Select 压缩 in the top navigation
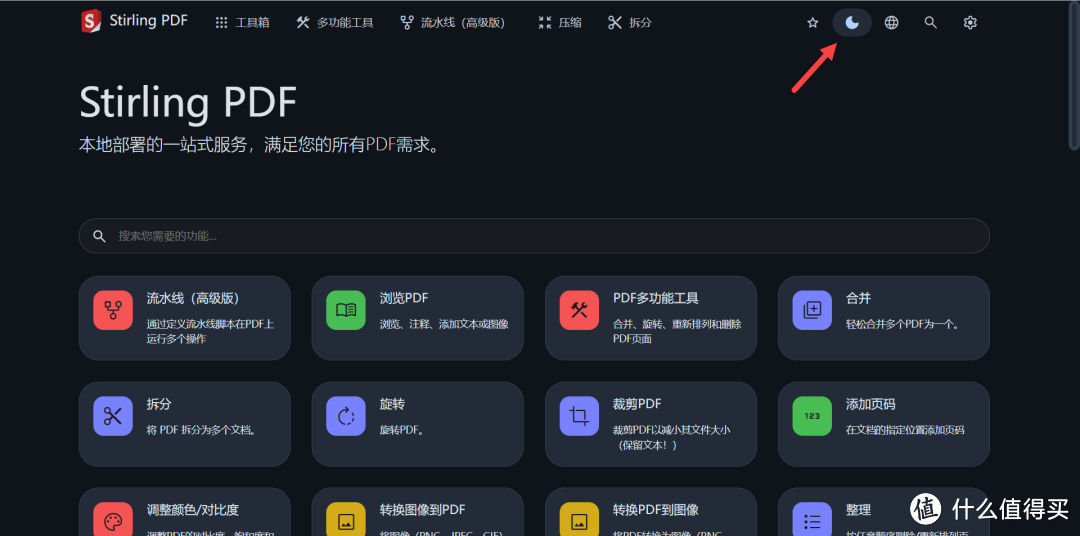1080x536 pixels. coord(560,23)
